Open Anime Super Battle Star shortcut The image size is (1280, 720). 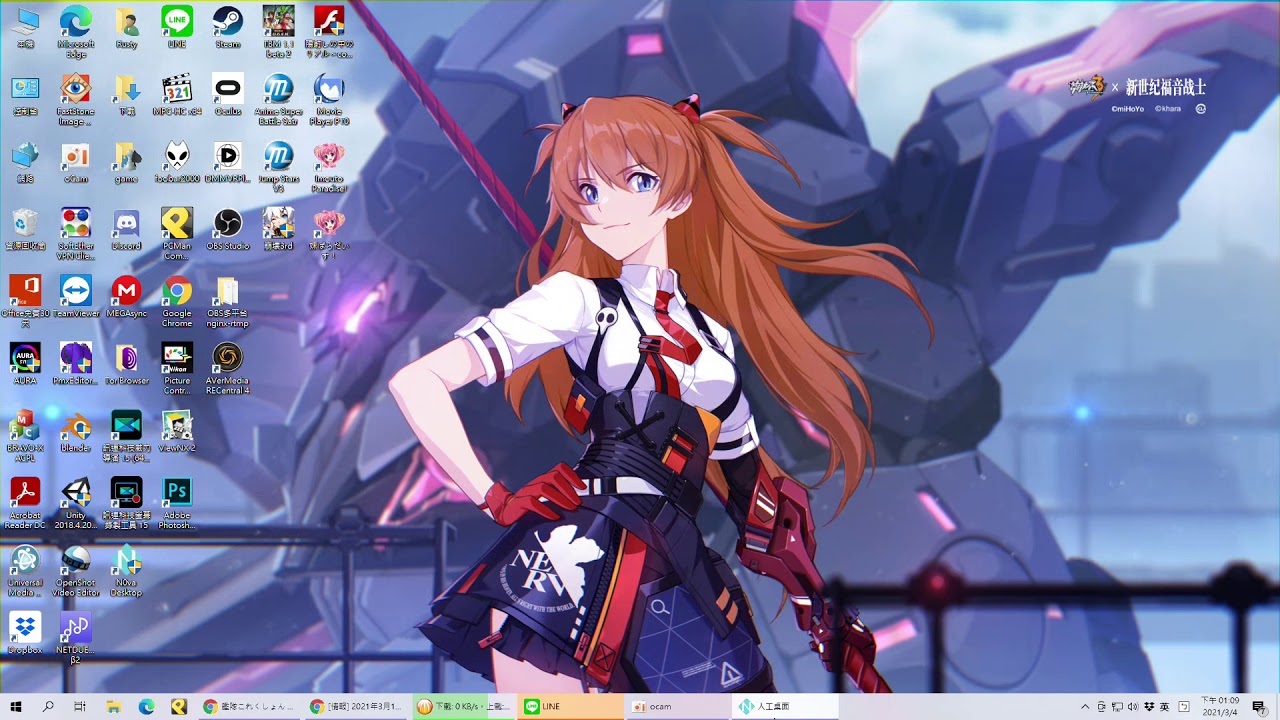[x=278, y=100]
